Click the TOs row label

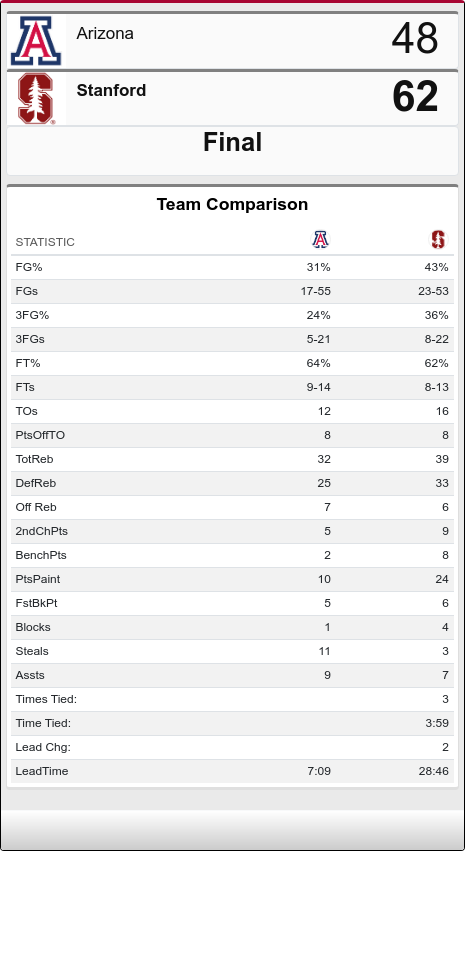26,411
